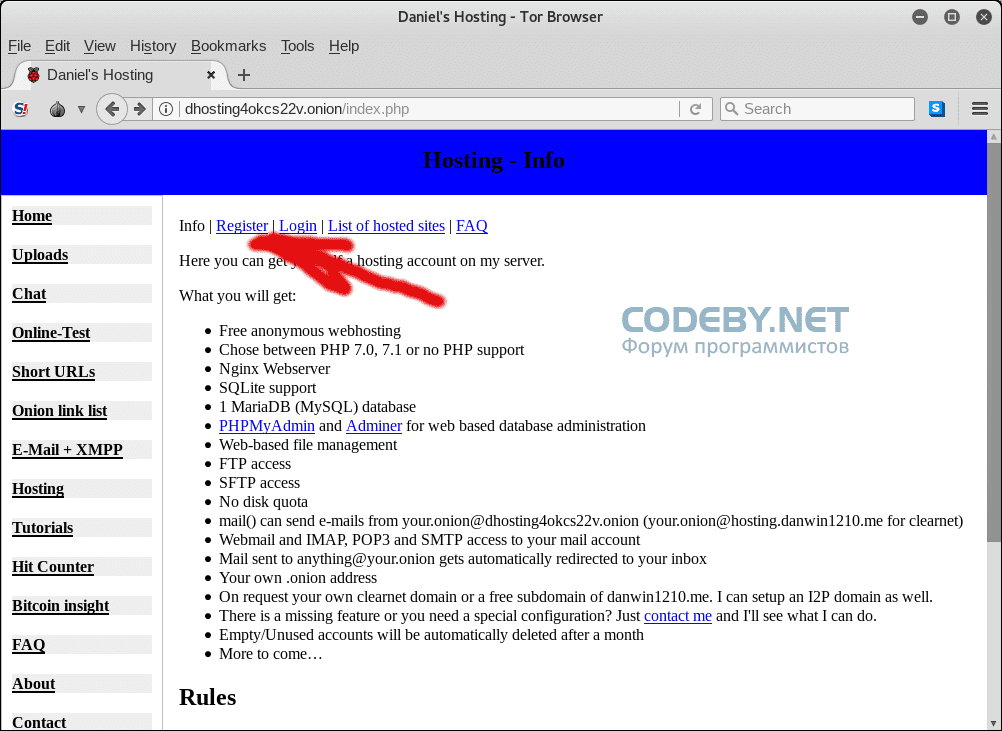Screen dimensions: 1002x731
Task: Click the tab's raspberry favicon
Action: pyautogui.click(x=33, y=75)
